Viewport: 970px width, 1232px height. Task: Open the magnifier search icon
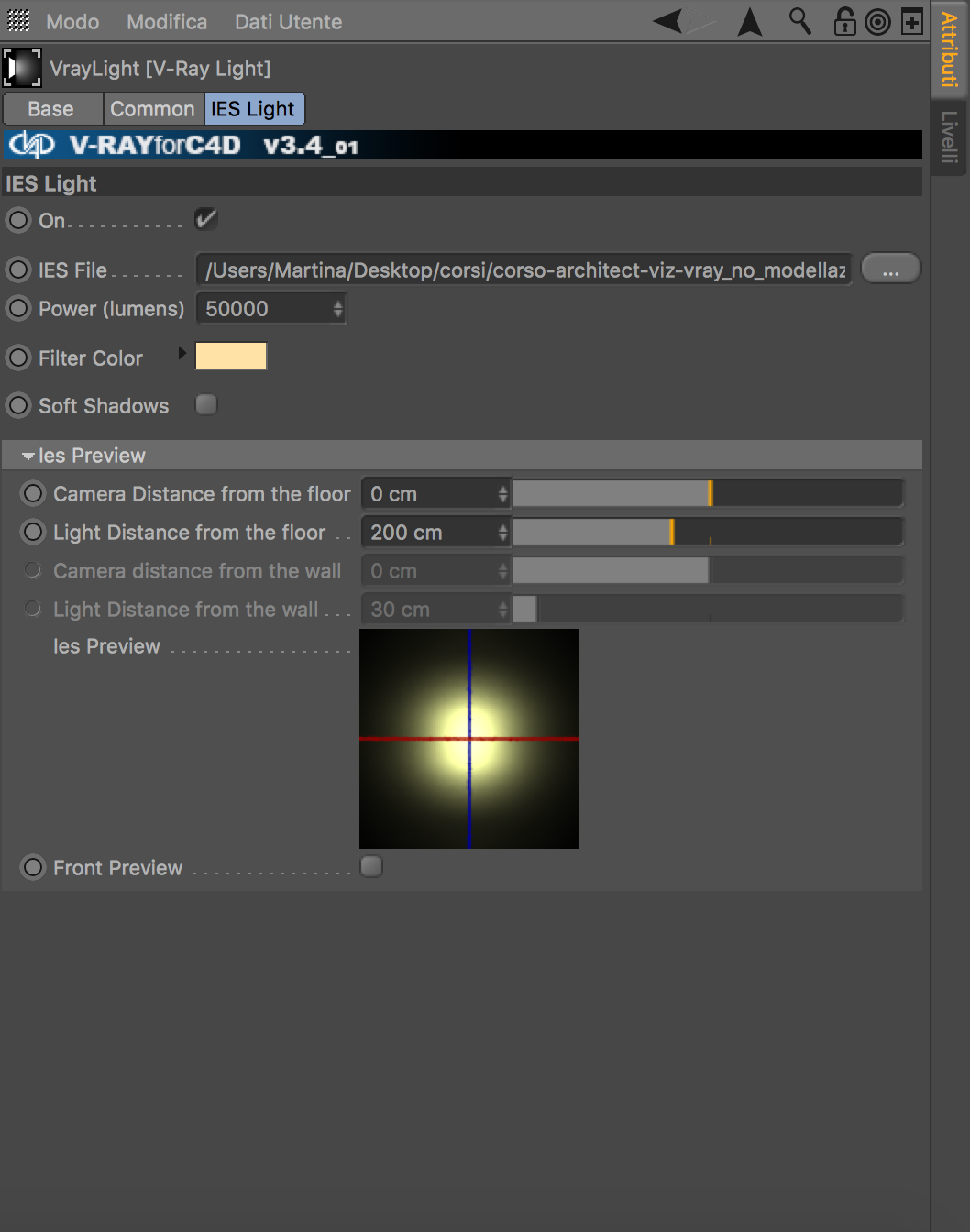pyautogui.click(x=799, y=21)
